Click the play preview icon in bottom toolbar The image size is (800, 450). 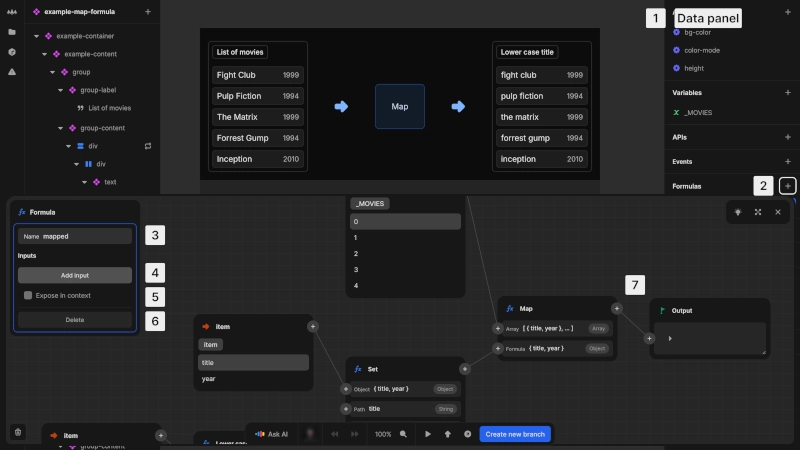(x=428, y=434)
